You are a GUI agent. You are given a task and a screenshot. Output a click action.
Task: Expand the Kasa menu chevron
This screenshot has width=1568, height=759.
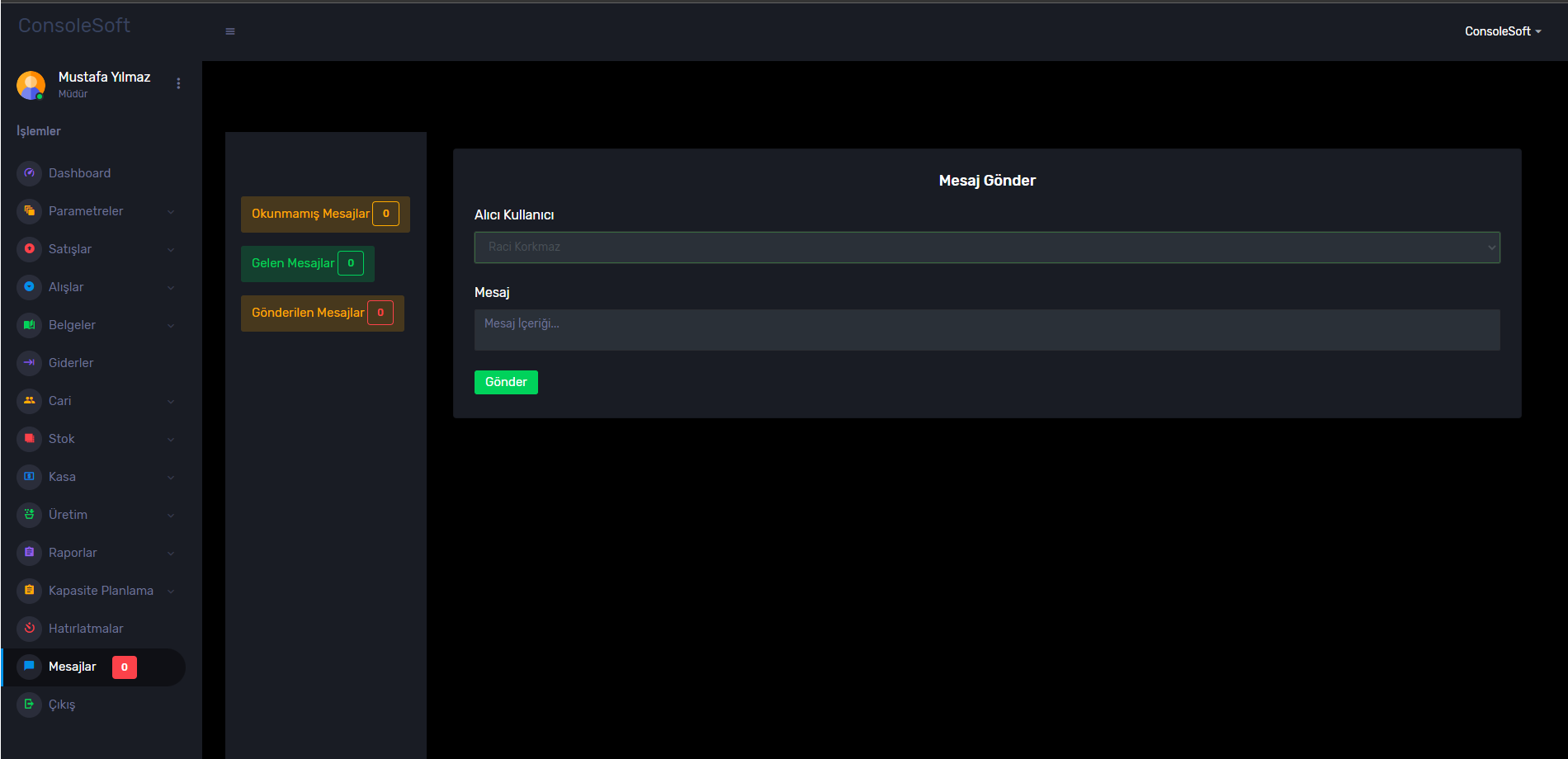coord(171,478)
